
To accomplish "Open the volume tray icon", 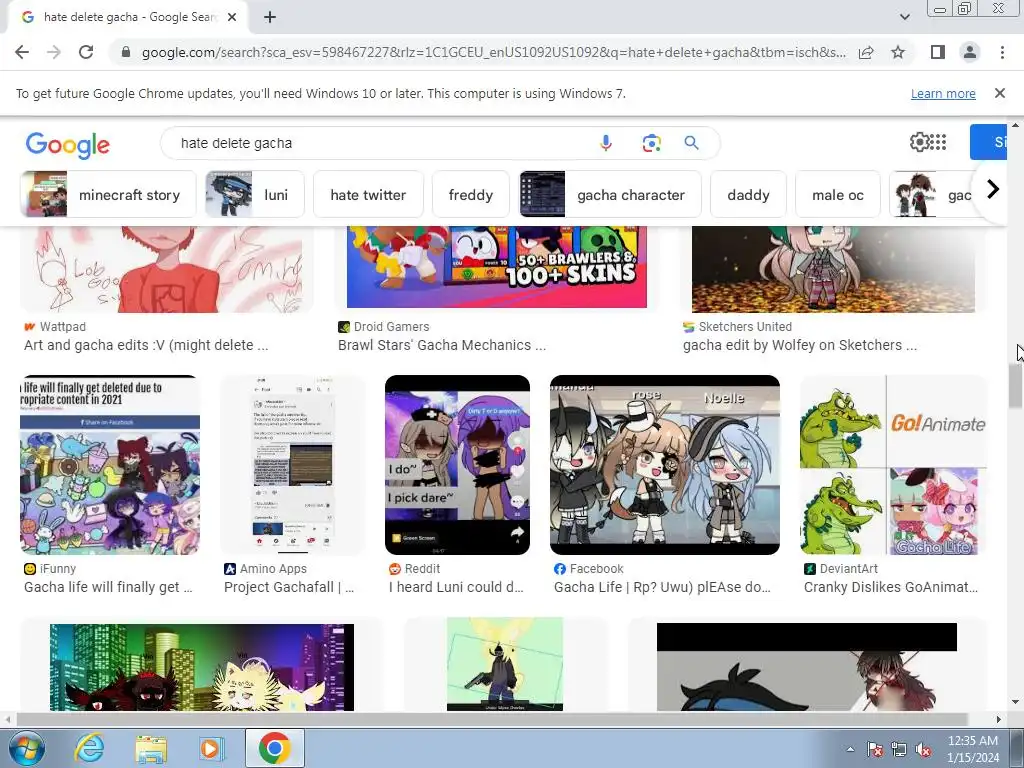I will click(x=923, y=749).
